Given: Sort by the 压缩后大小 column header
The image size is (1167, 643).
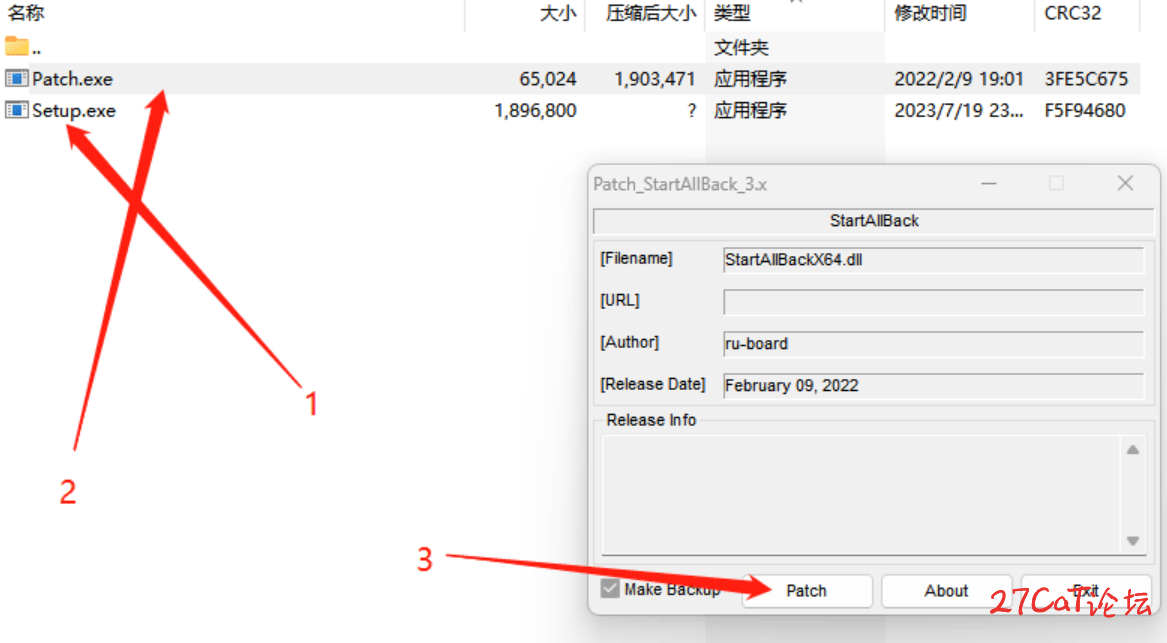Looking at the screenshot, I should coord(650,13).
